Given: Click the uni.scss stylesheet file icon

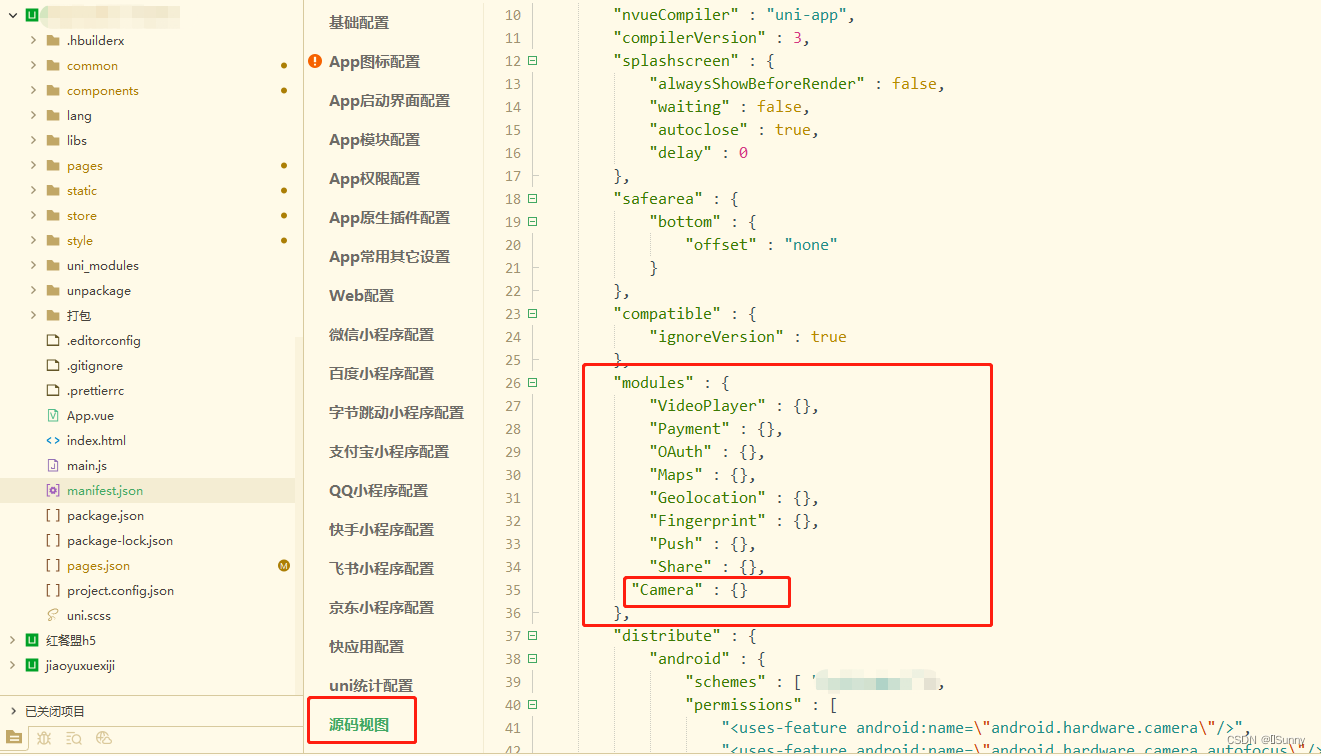Looking at the screenshot, I should [53, 615].
